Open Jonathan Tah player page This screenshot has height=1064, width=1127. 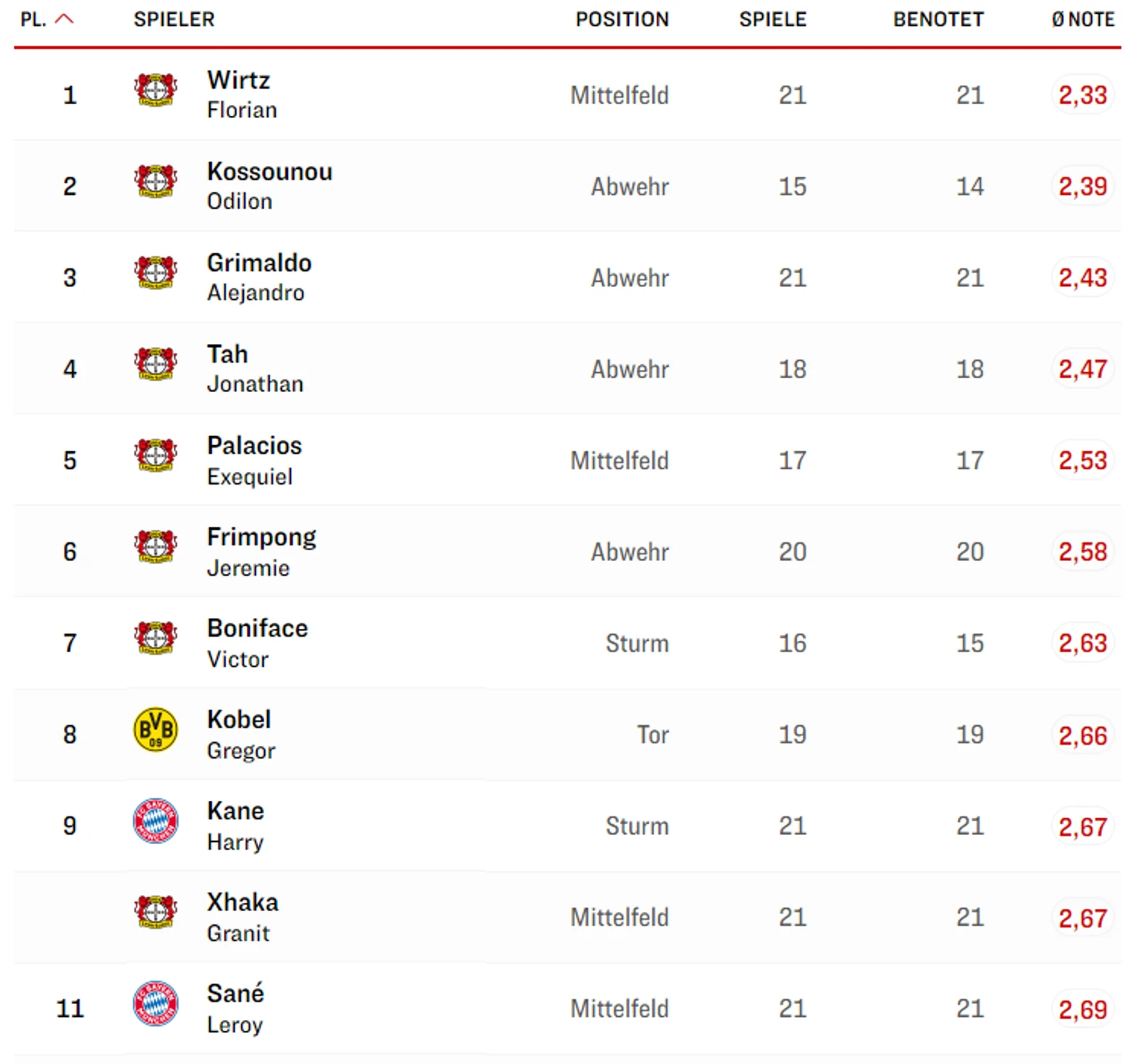255,369
